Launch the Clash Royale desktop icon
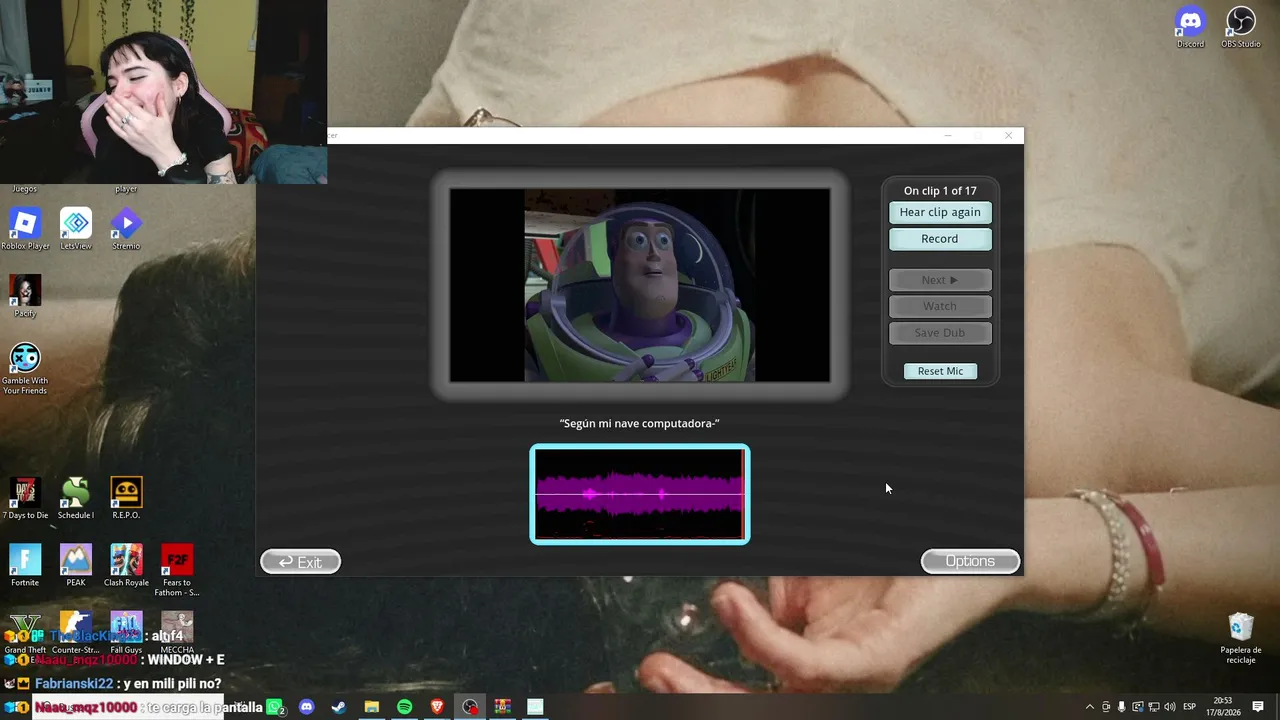Viewport: 1280px width, 720px height. click(126, 565)
